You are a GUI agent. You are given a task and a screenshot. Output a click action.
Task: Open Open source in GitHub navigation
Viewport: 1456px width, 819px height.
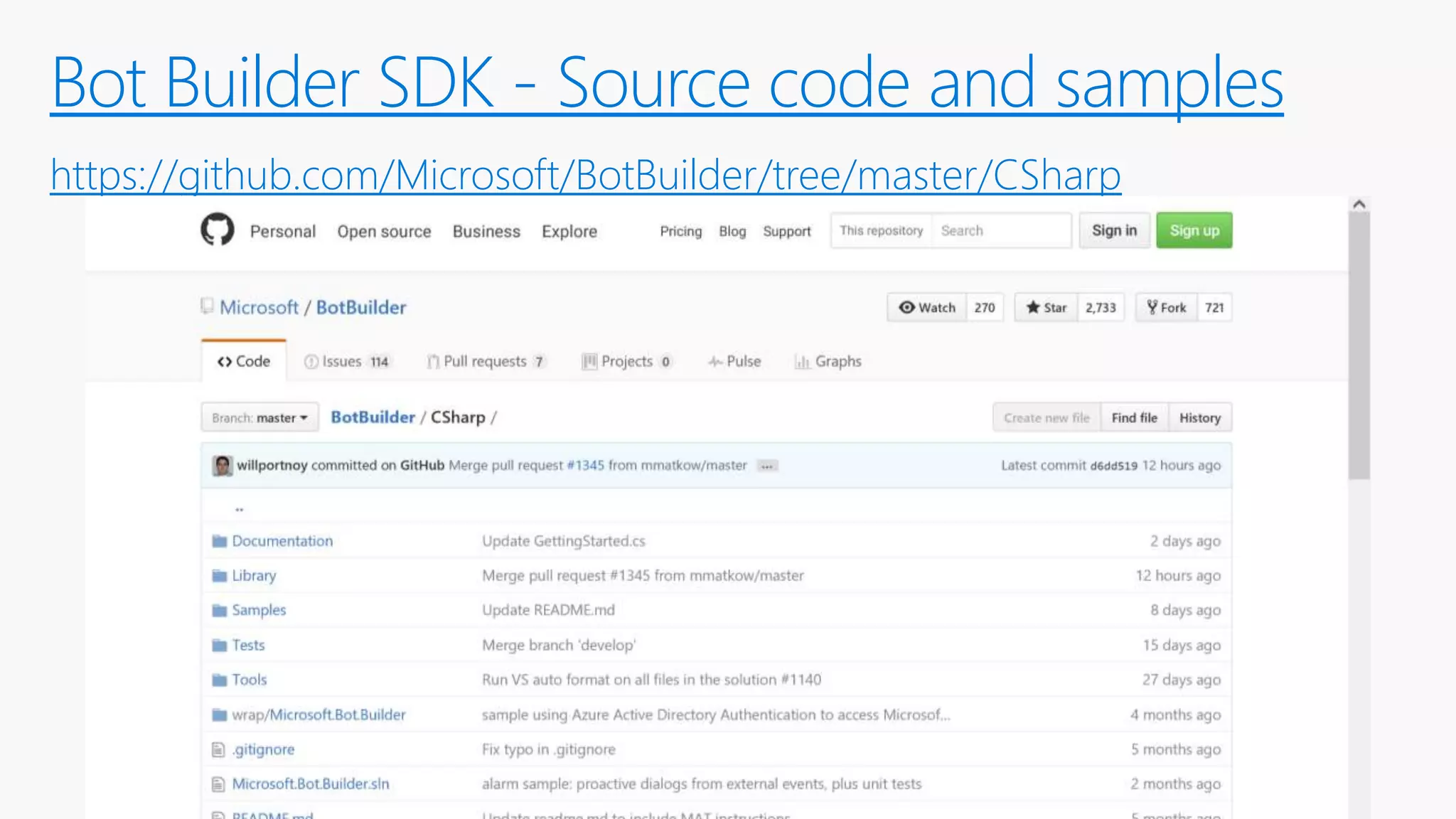click(x=384, y=231)
